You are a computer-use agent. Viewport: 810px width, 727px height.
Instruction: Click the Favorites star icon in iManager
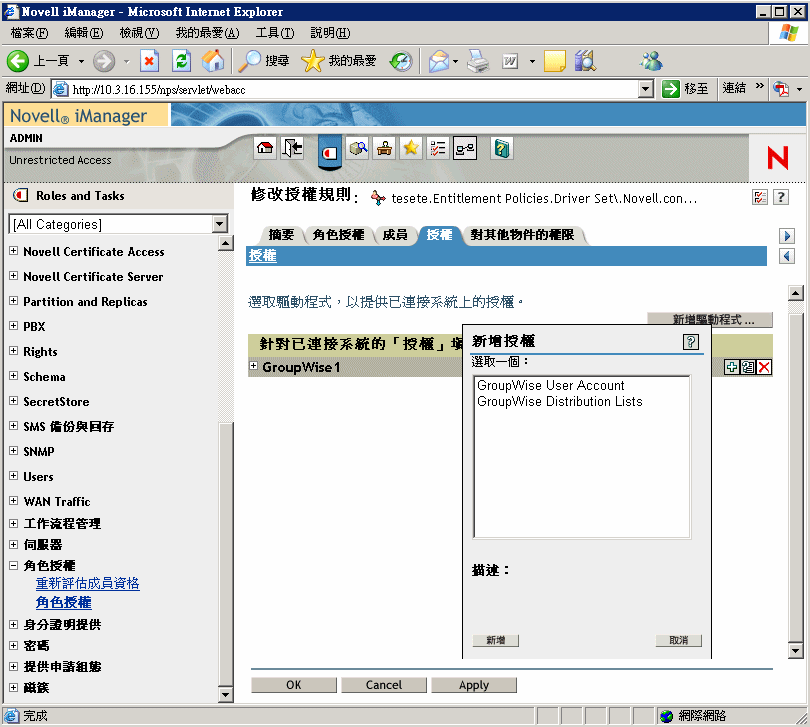(411, 149)
